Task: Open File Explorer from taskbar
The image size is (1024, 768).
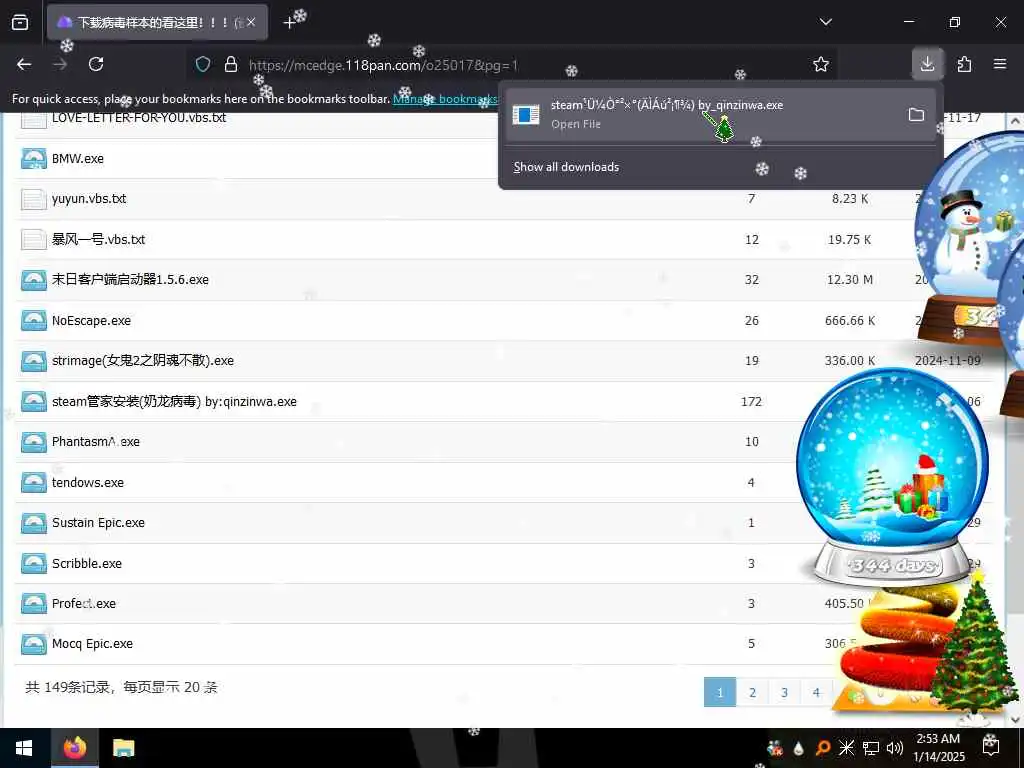Action: tap(123, 748)
